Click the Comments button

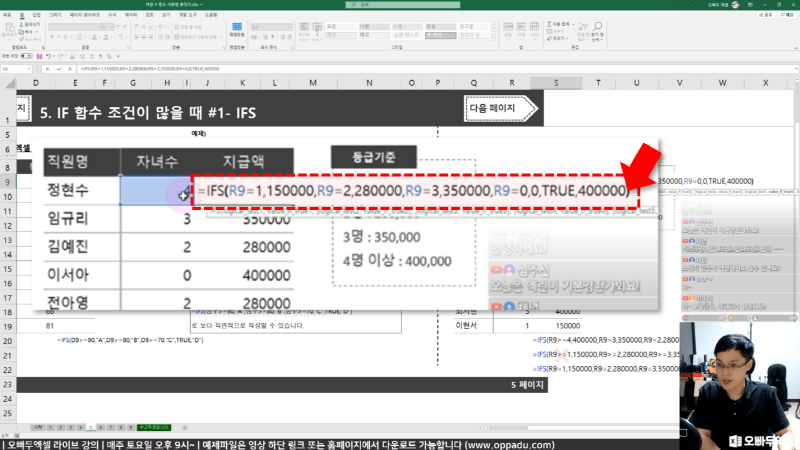pos(787,15)
